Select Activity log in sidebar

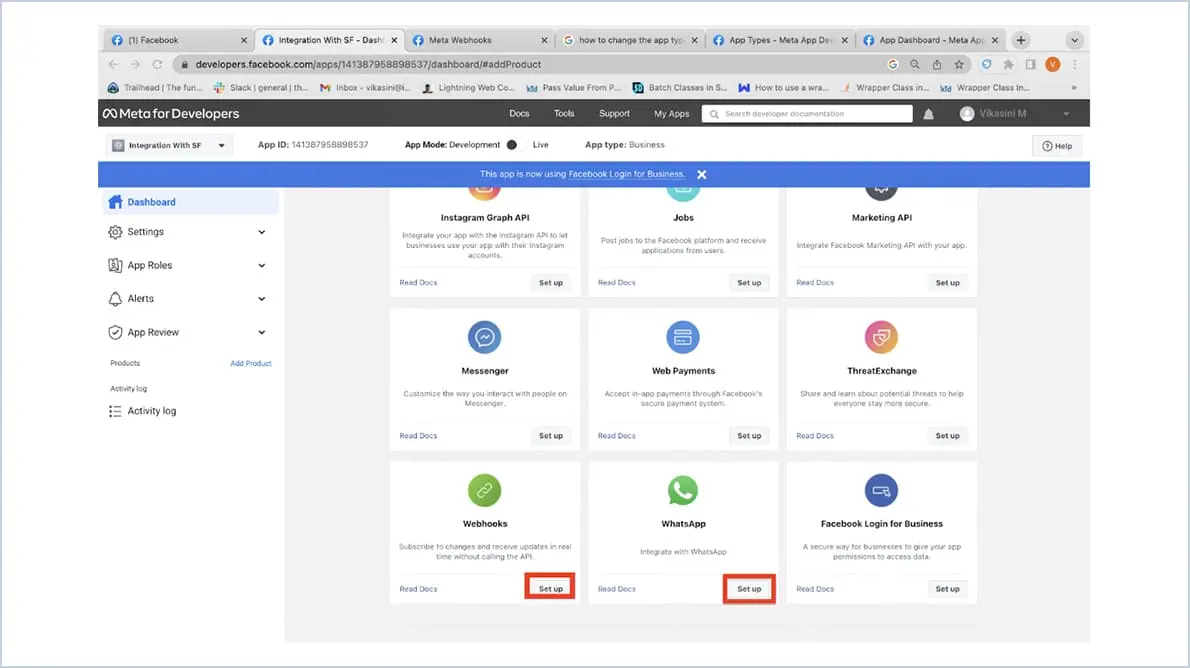pyautogui.click(x=152, y=411)
